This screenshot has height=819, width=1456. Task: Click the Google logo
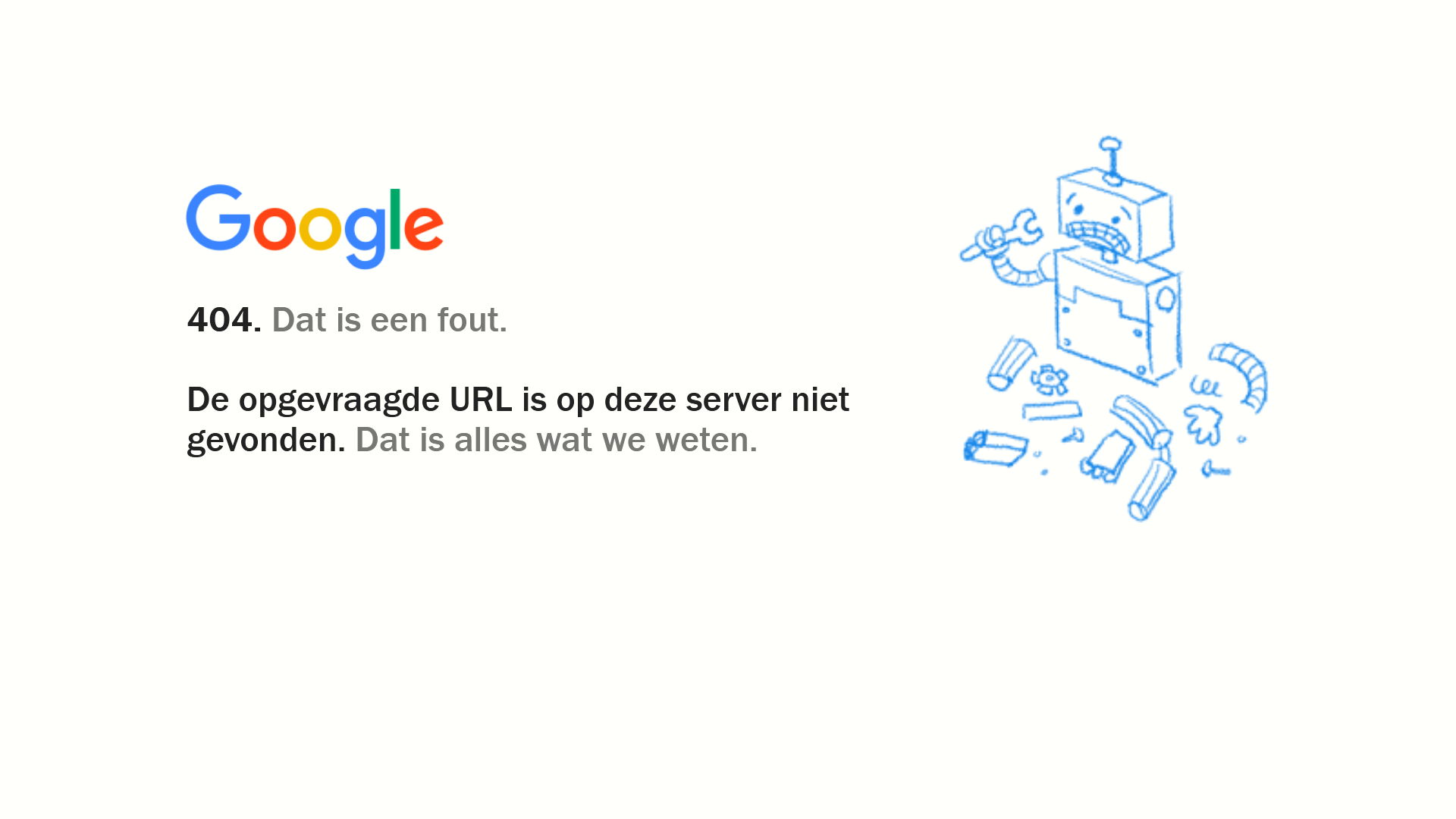[315, 227]
